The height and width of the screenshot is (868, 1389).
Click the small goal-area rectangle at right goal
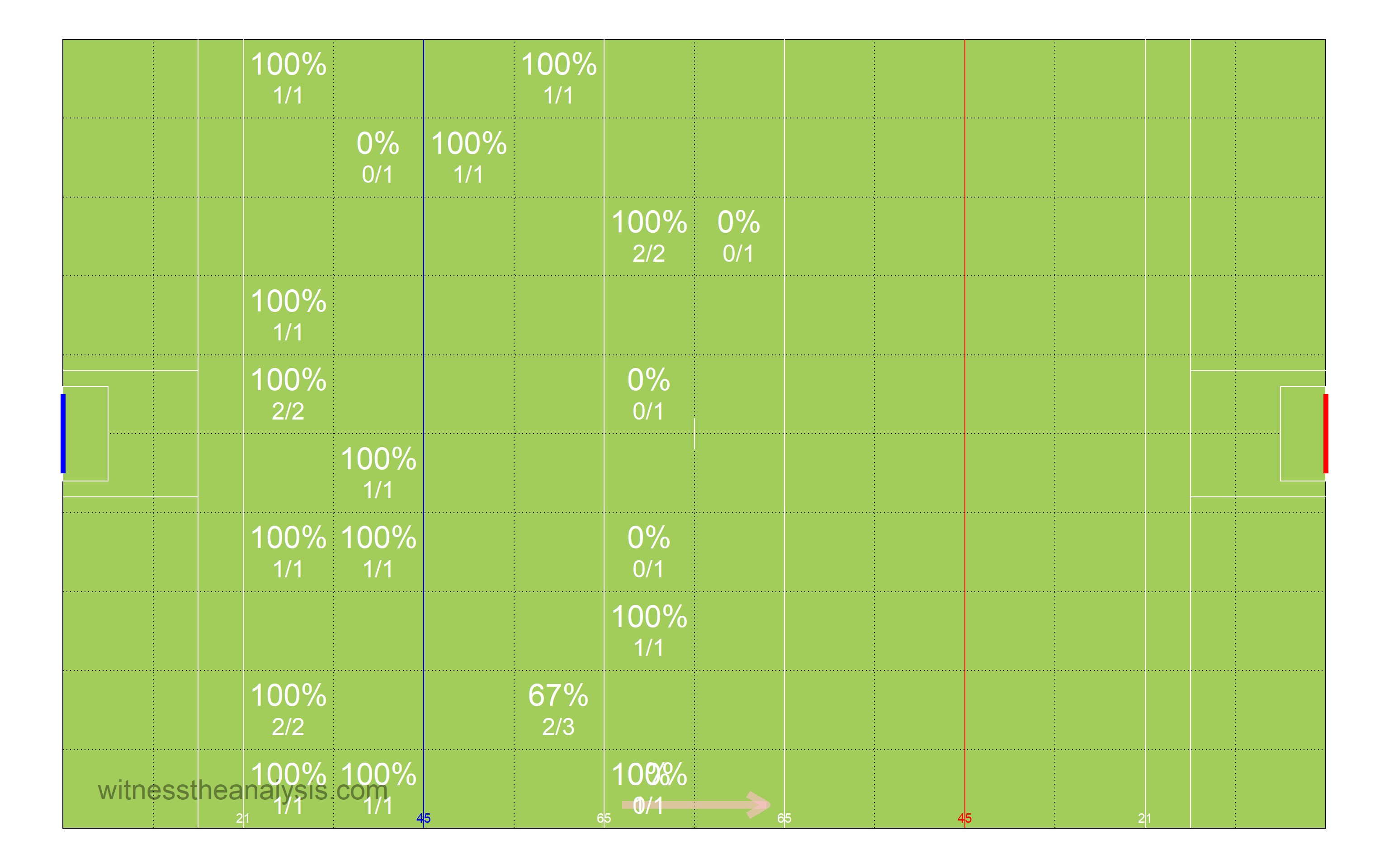(1303, 434)
